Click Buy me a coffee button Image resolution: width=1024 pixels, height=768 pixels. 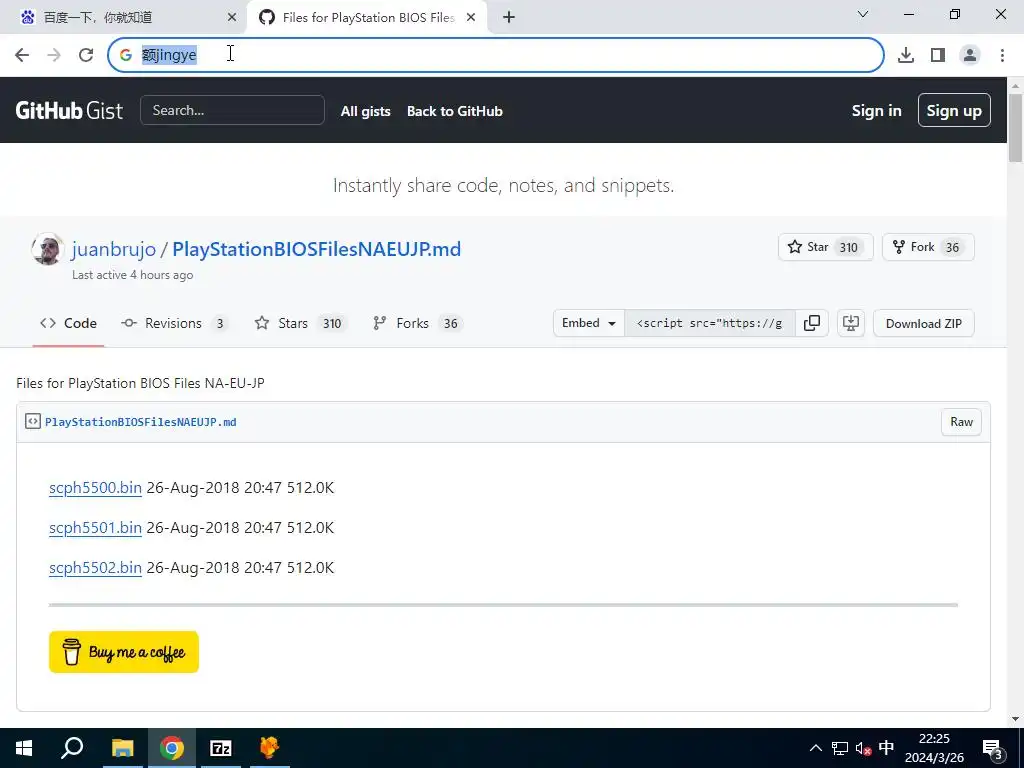point(124,652)
